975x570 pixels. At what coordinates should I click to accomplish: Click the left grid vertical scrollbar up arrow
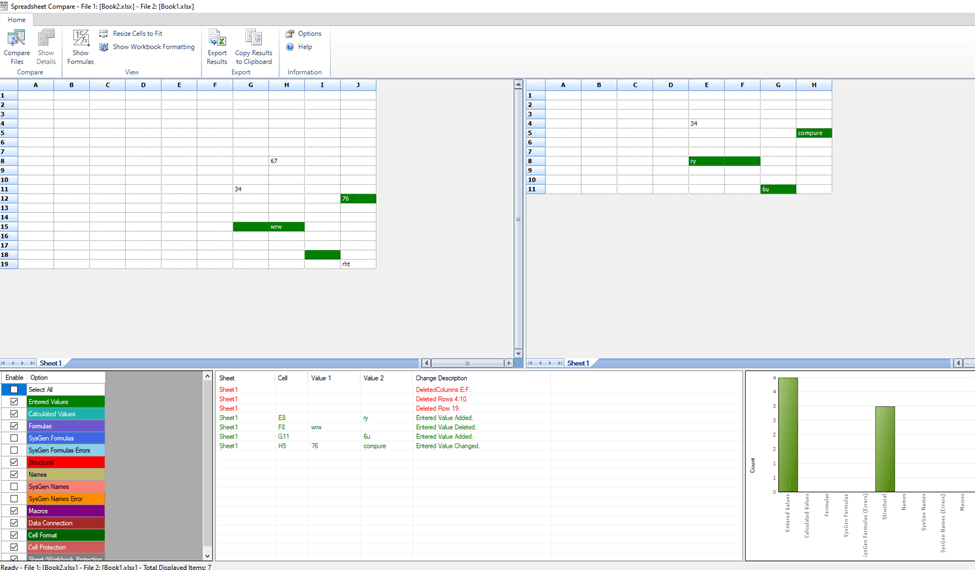pos(518,84)
